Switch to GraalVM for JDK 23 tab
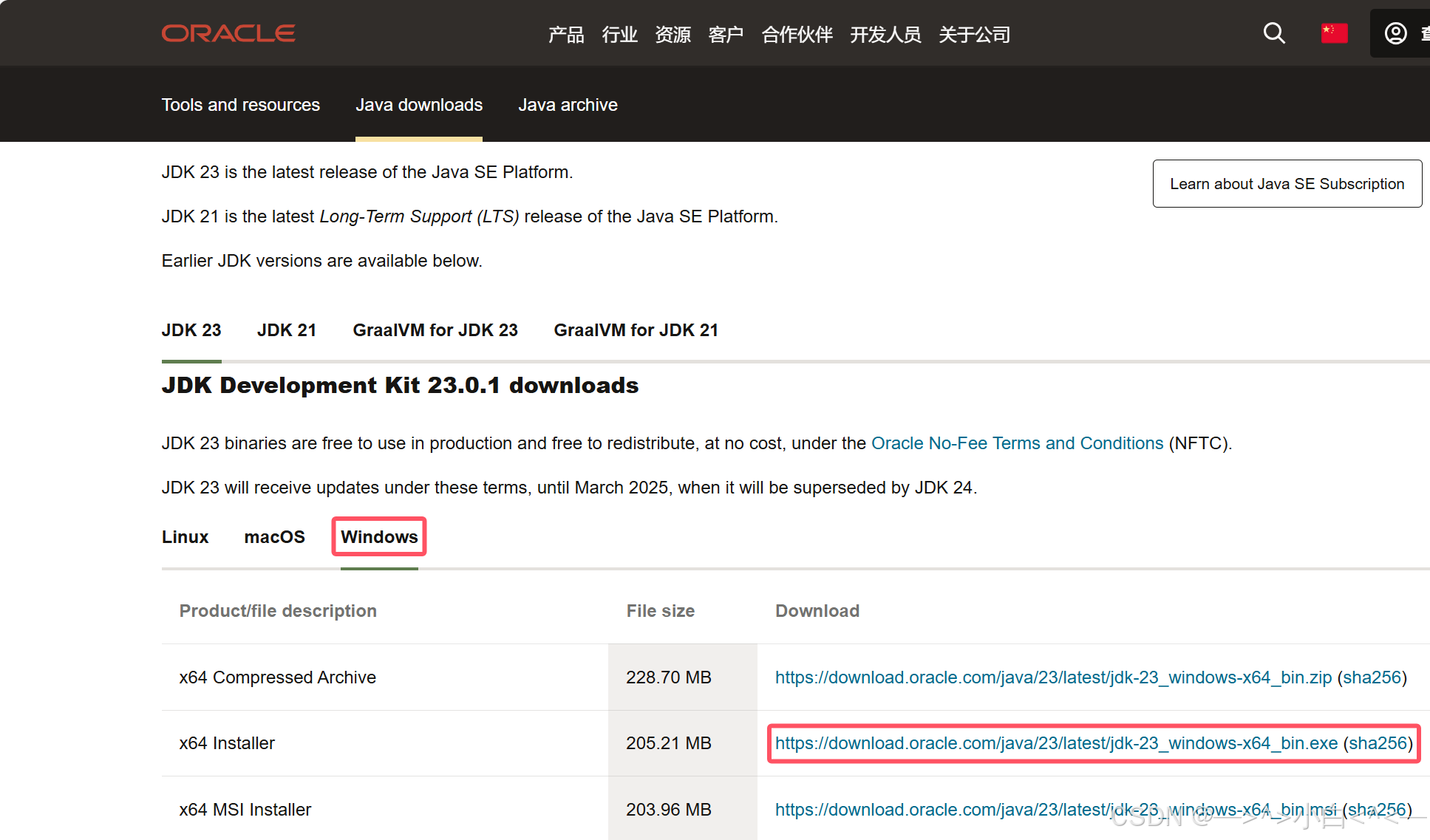This screenshot has height=840, width=1430. tap(435, 330)
